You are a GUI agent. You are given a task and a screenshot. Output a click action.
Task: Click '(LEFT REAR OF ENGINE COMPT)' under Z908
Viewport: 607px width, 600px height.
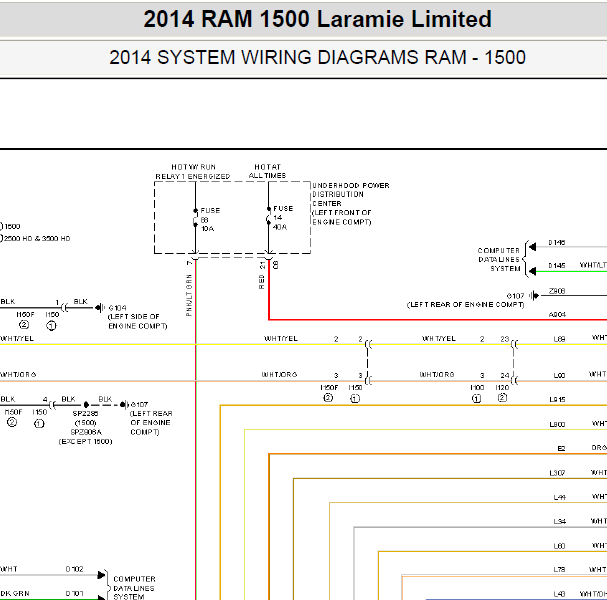pyautogui.click(x=465, y=305)
